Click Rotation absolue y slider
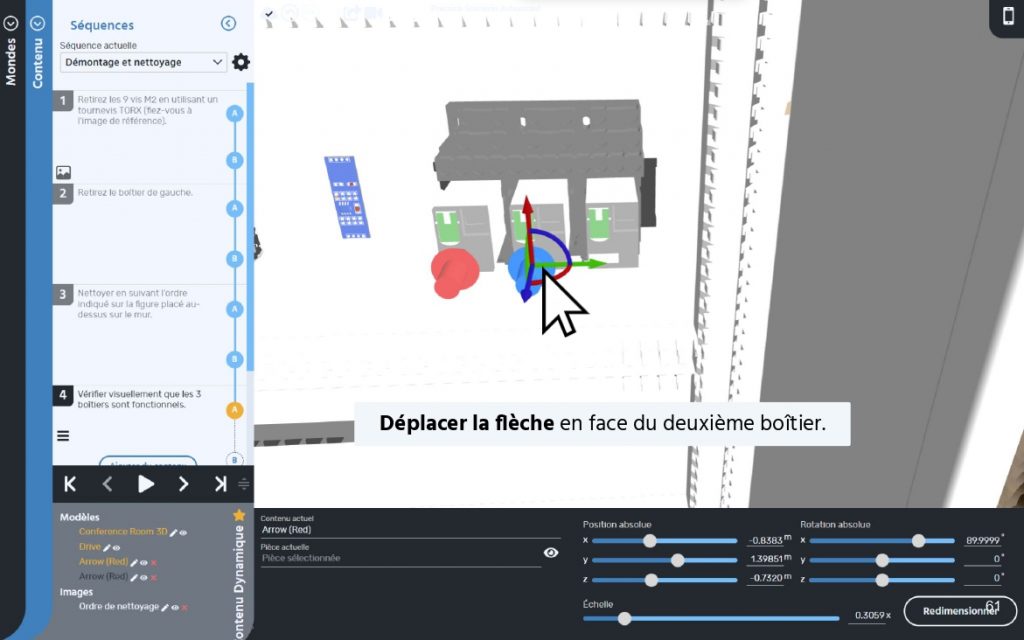Viewport: 1024px width, 640px height. [882, 560]
